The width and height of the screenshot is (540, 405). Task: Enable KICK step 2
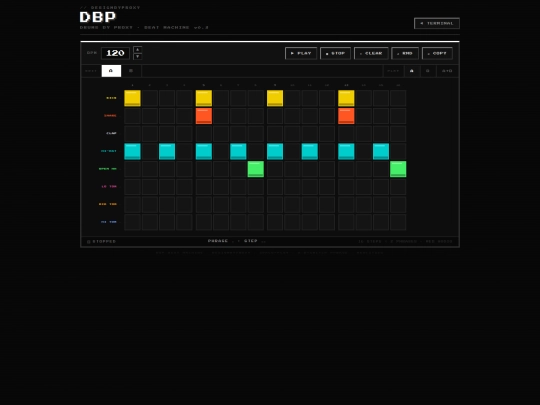tap(150, 98)
